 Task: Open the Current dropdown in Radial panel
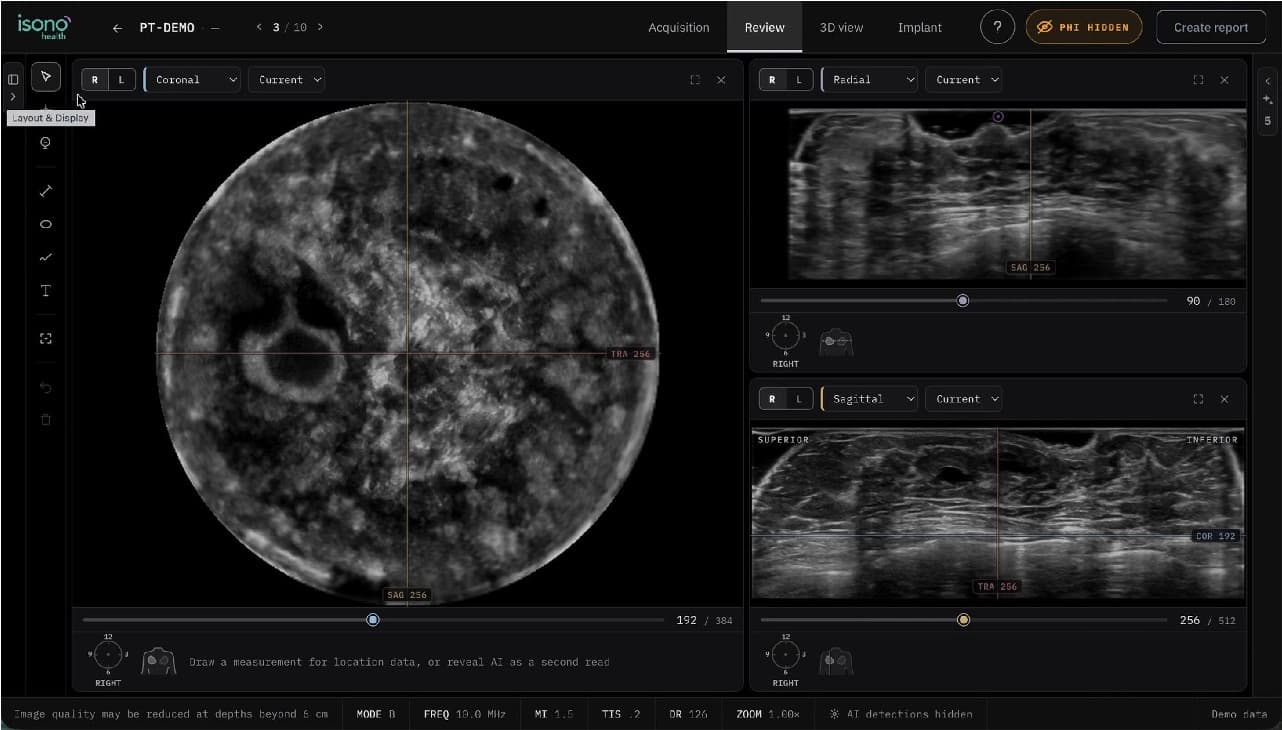[x=964, y=80]
